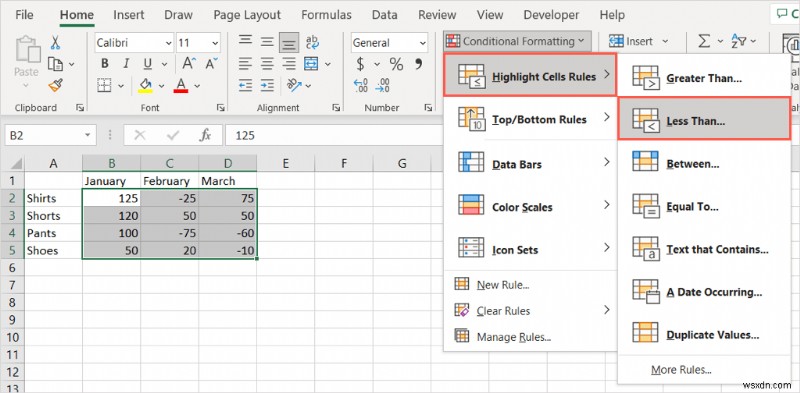Viewport: 800px width, 393px height.
Task: Toggle Underline formatting
Action: click(x=148, y=64)
